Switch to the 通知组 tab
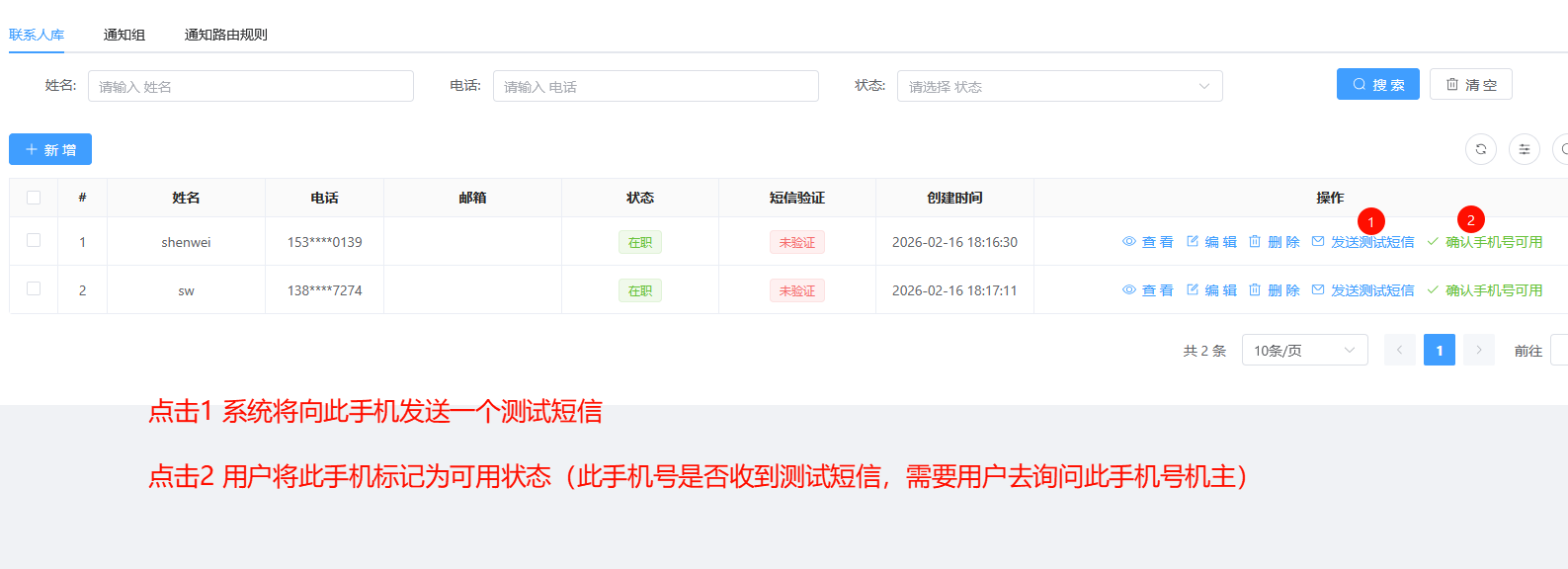 (x=124, y=35)
